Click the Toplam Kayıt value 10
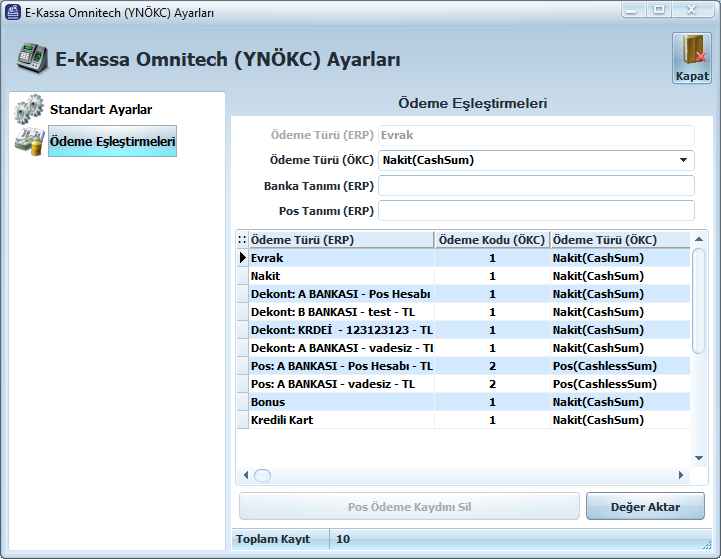Screen dimensions: 721x559 343,539
